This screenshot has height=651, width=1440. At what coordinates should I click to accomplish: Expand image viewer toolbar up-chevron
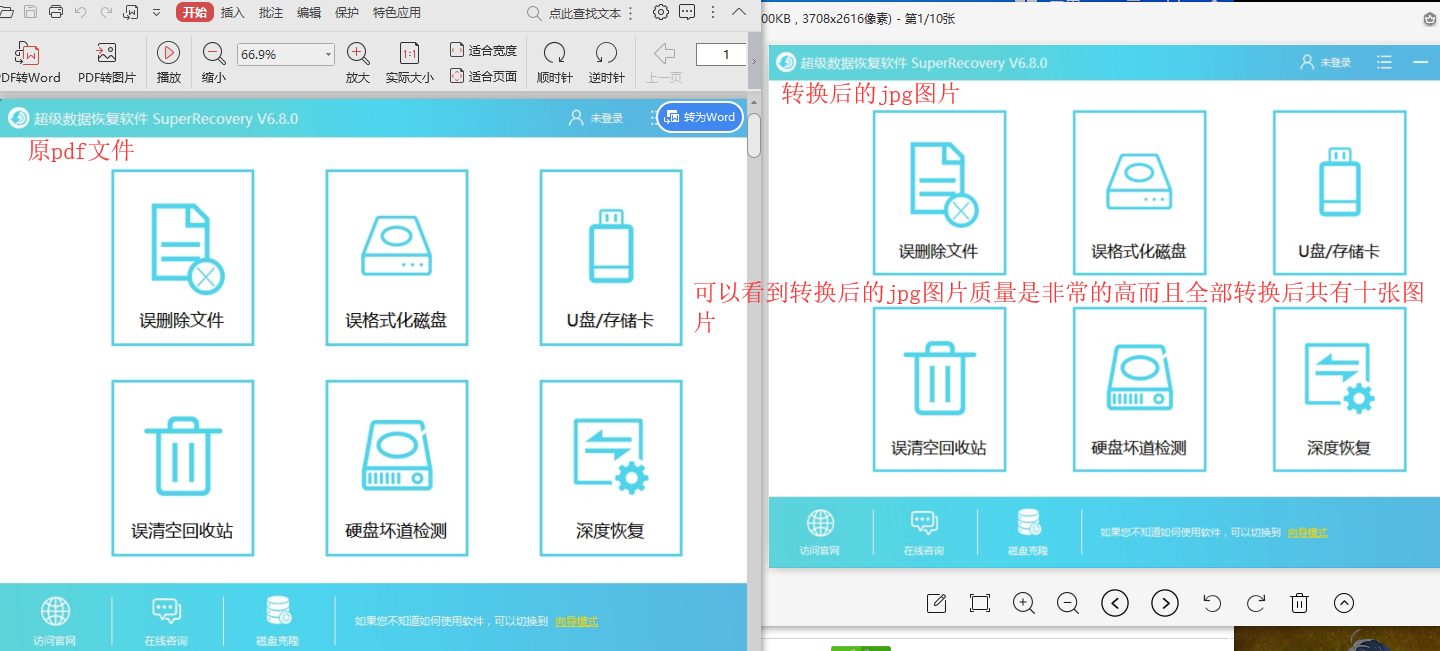1344,603
